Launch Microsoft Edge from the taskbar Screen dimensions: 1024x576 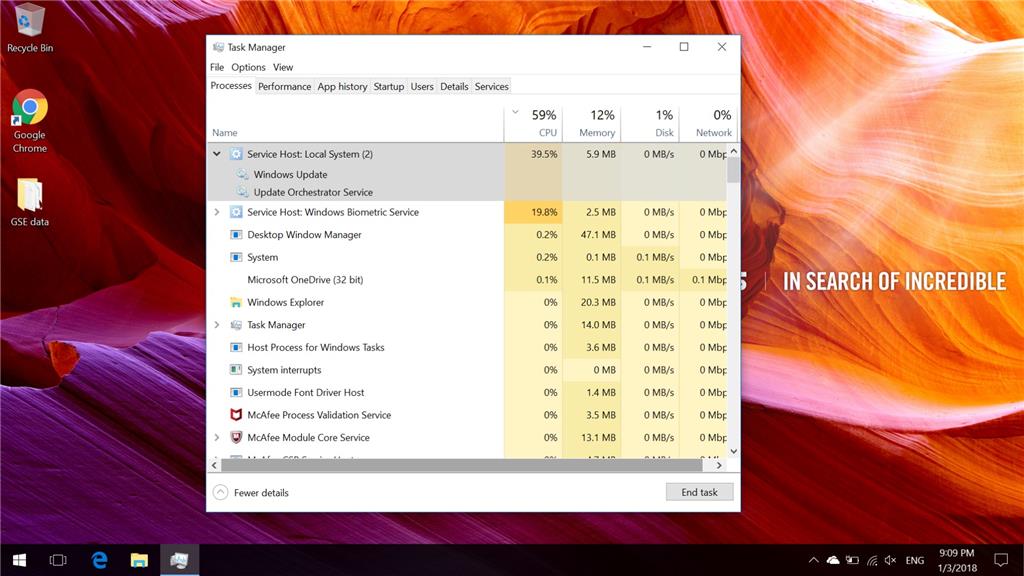[x=99, y=560]
